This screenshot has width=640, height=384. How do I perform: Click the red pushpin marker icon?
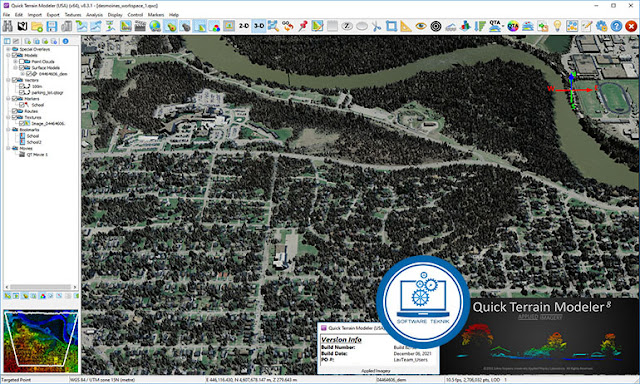[302, 26]
